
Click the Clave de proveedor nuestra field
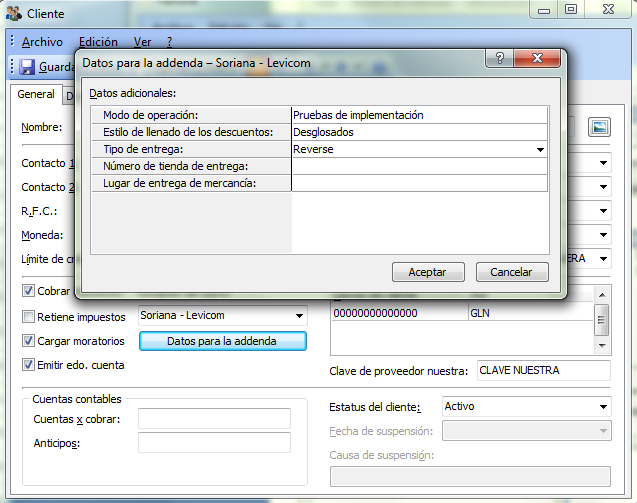[544, 371]
